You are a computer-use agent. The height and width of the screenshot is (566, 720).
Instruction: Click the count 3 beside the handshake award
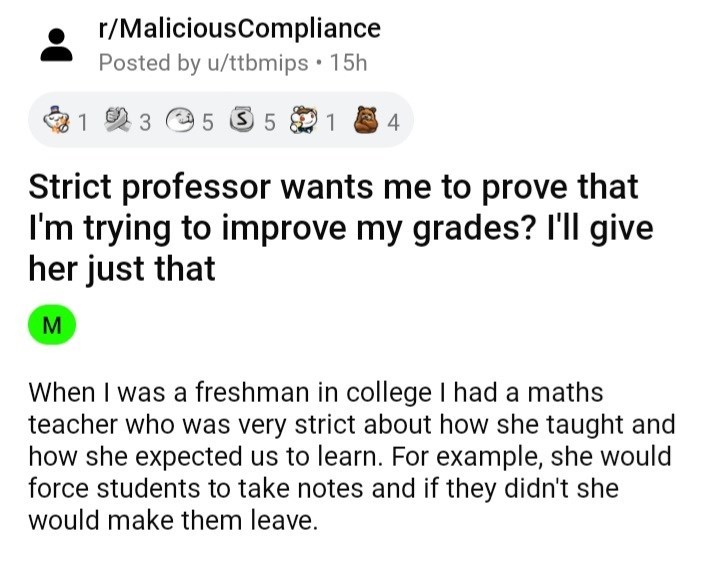tap(145, 124)
